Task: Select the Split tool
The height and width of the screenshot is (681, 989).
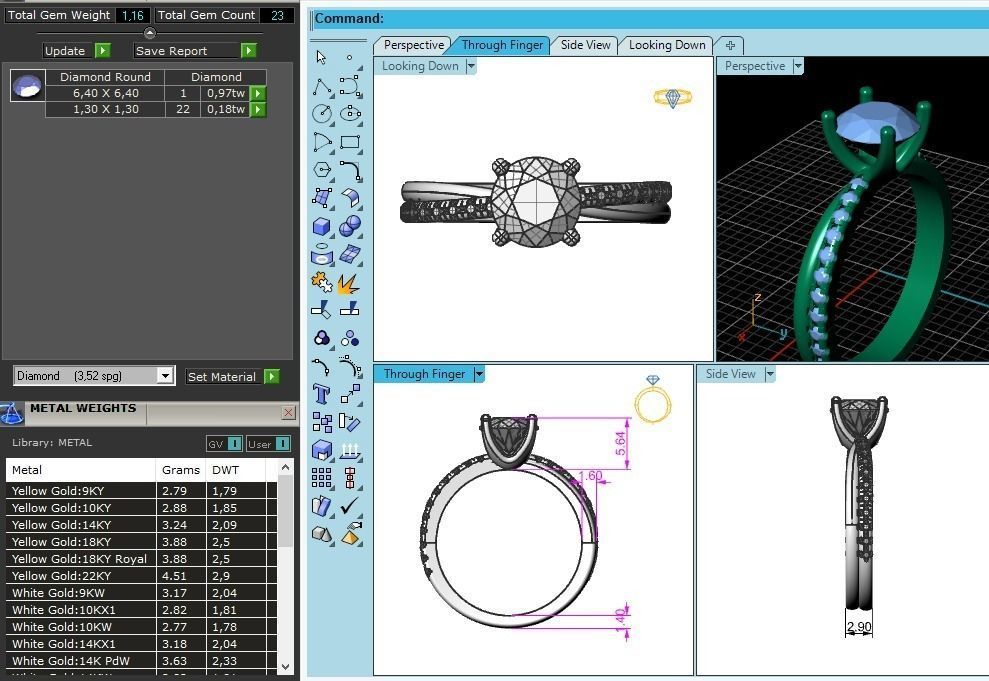Action: click(x=349, y=309)
